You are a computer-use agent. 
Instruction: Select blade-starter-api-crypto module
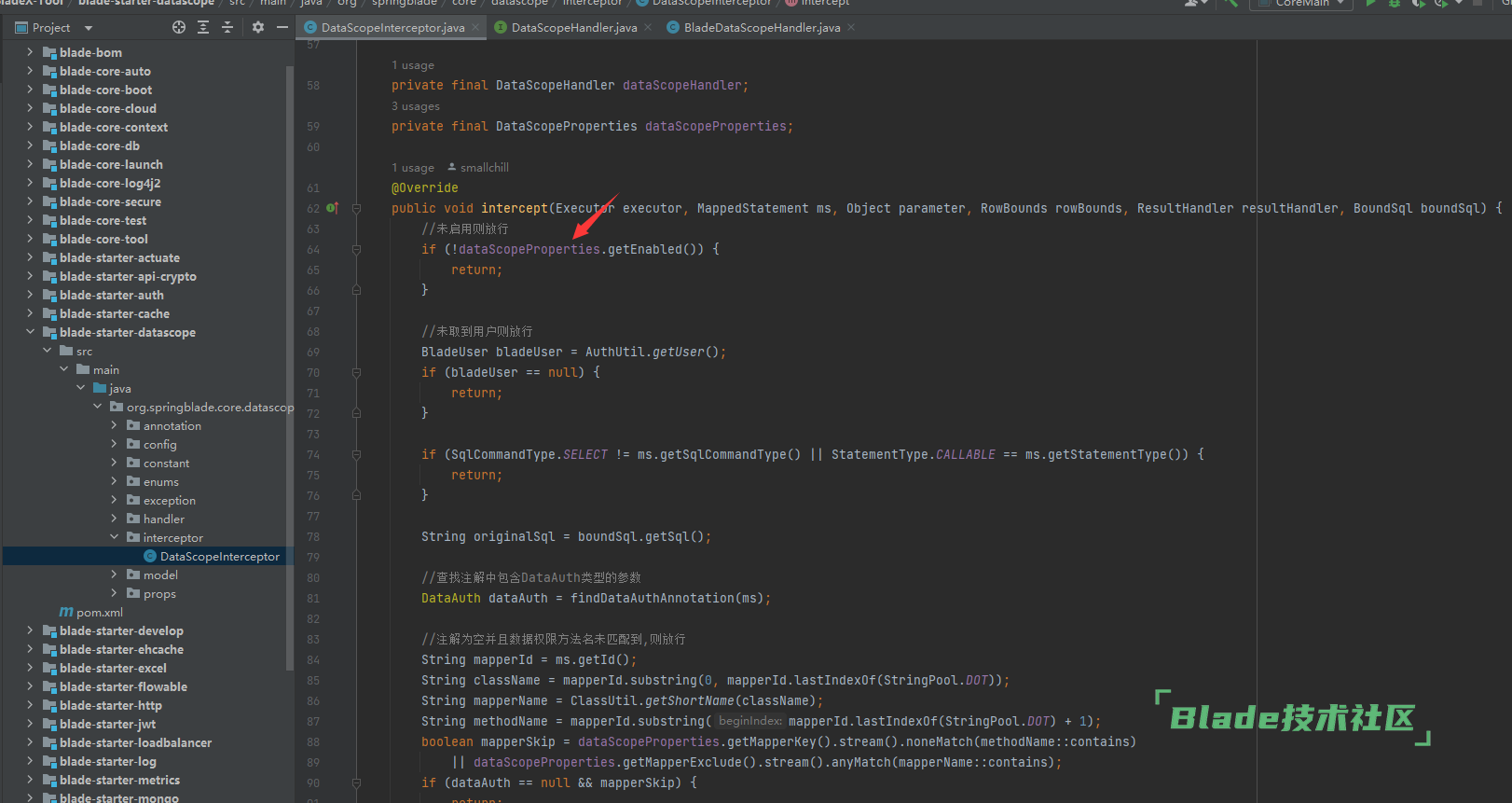coord(128,277)
